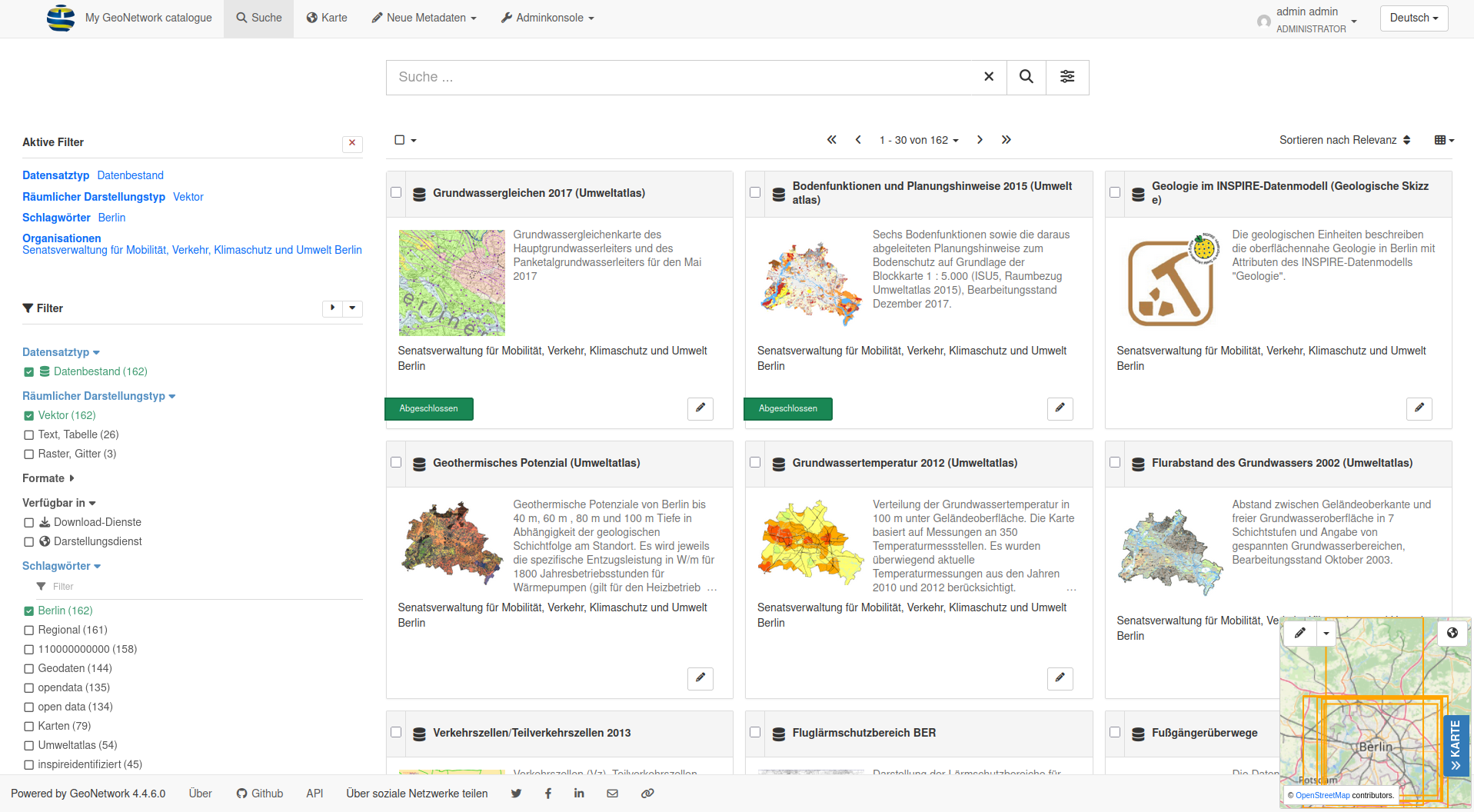Clear the search field with X icon

pos(989,77)
